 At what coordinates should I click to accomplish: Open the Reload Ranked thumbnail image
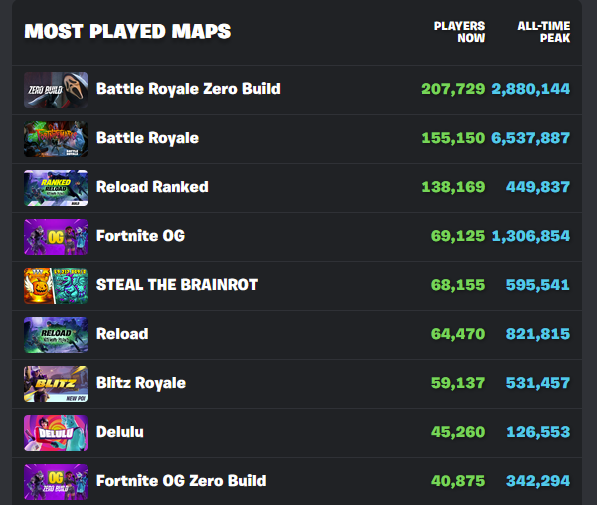(56, 188)
